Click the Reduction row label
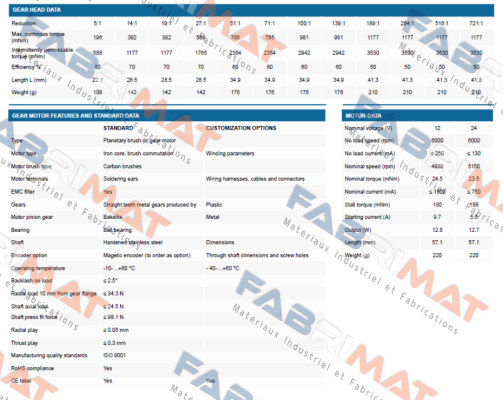 [x=24, y=23]
